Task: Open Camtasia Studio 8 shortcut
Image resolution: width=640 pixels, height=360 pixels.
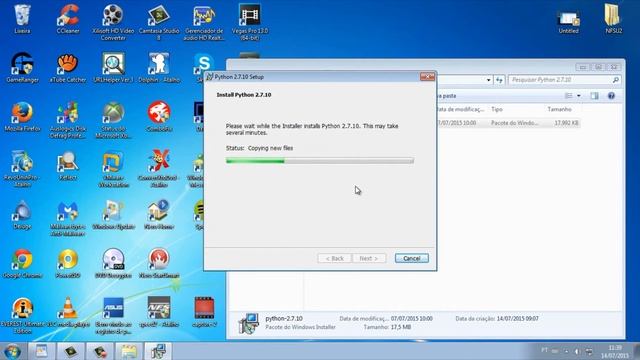Action: pos(159,22)
